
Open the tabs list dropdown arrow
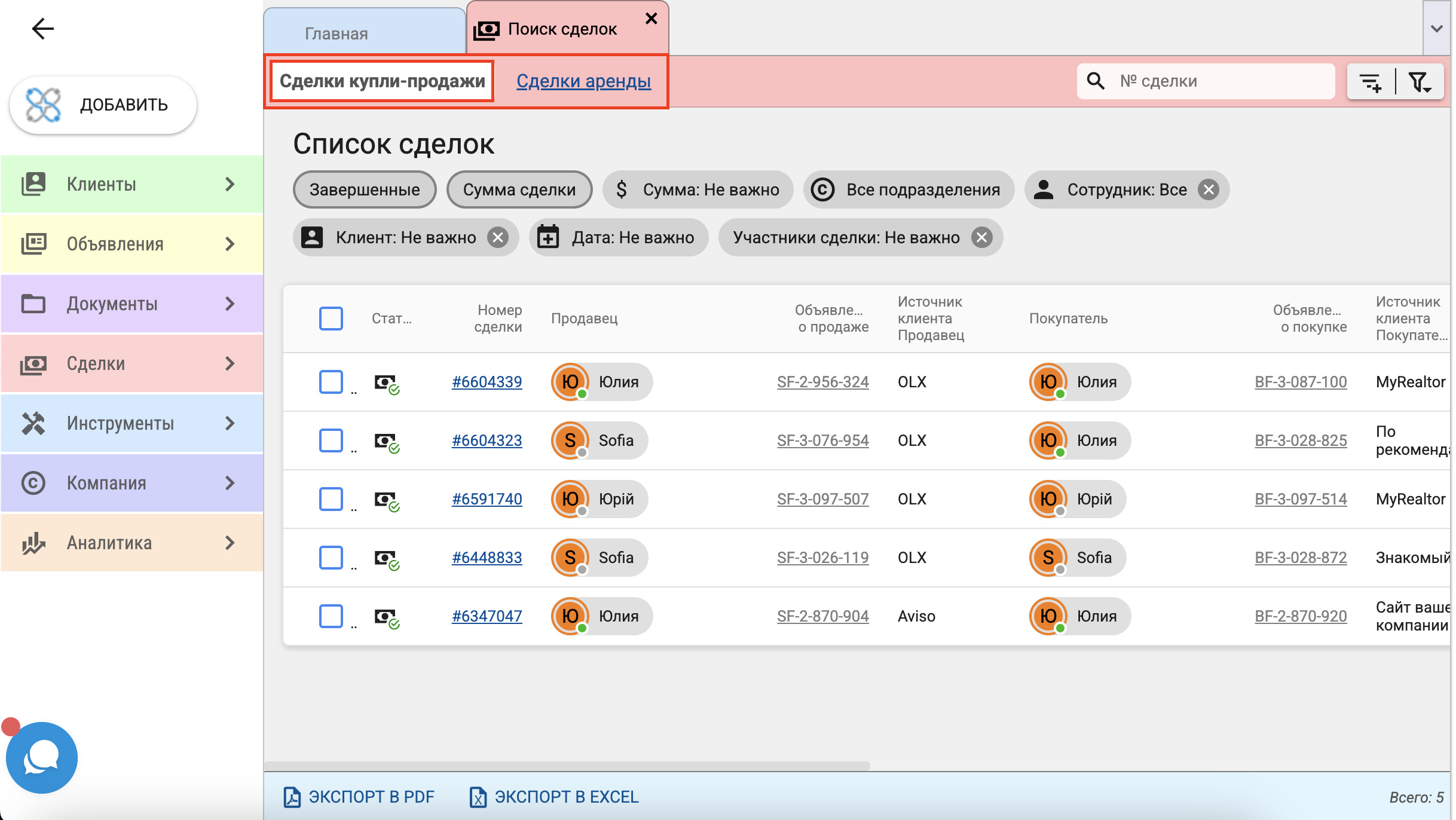1437,29
